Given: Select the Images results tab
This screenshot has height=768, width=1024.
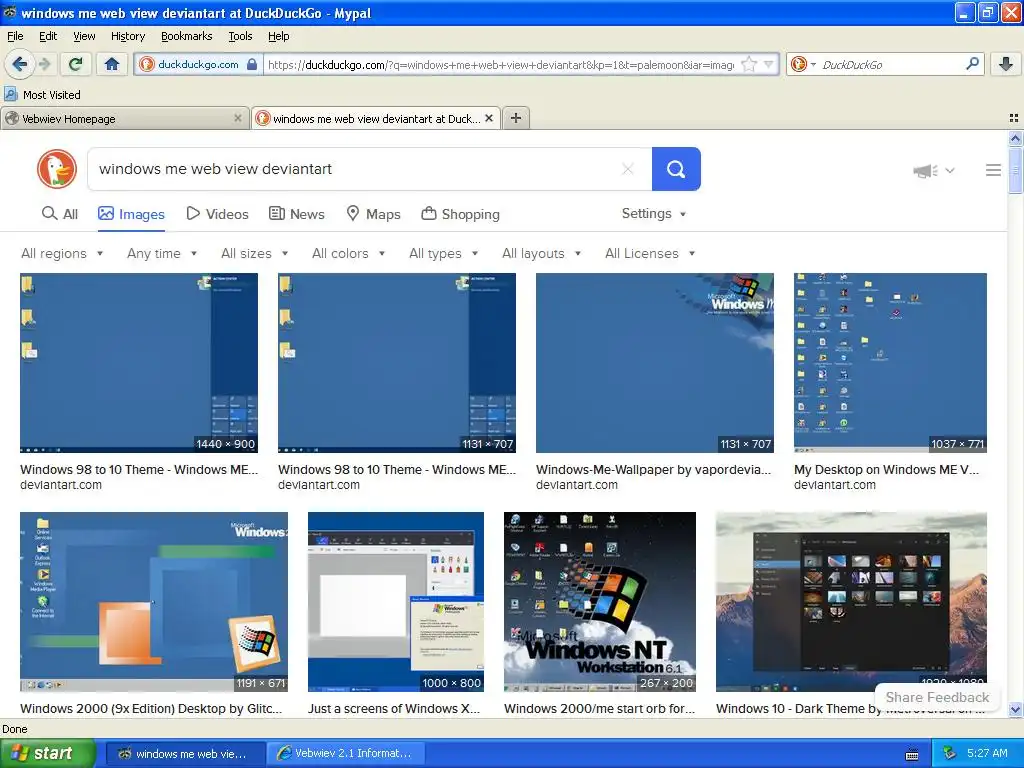Looking at the screenshot, I should [x=131, y=214].
